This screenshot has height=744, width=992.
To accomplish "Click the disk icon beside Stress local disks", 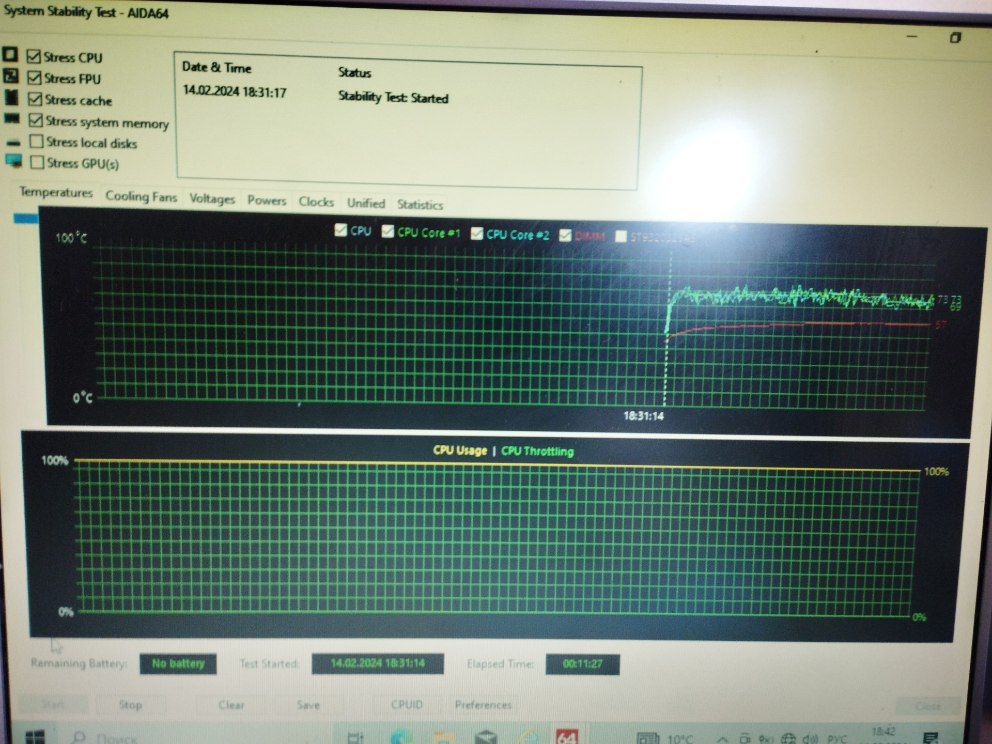I will [x=13, y=142].
